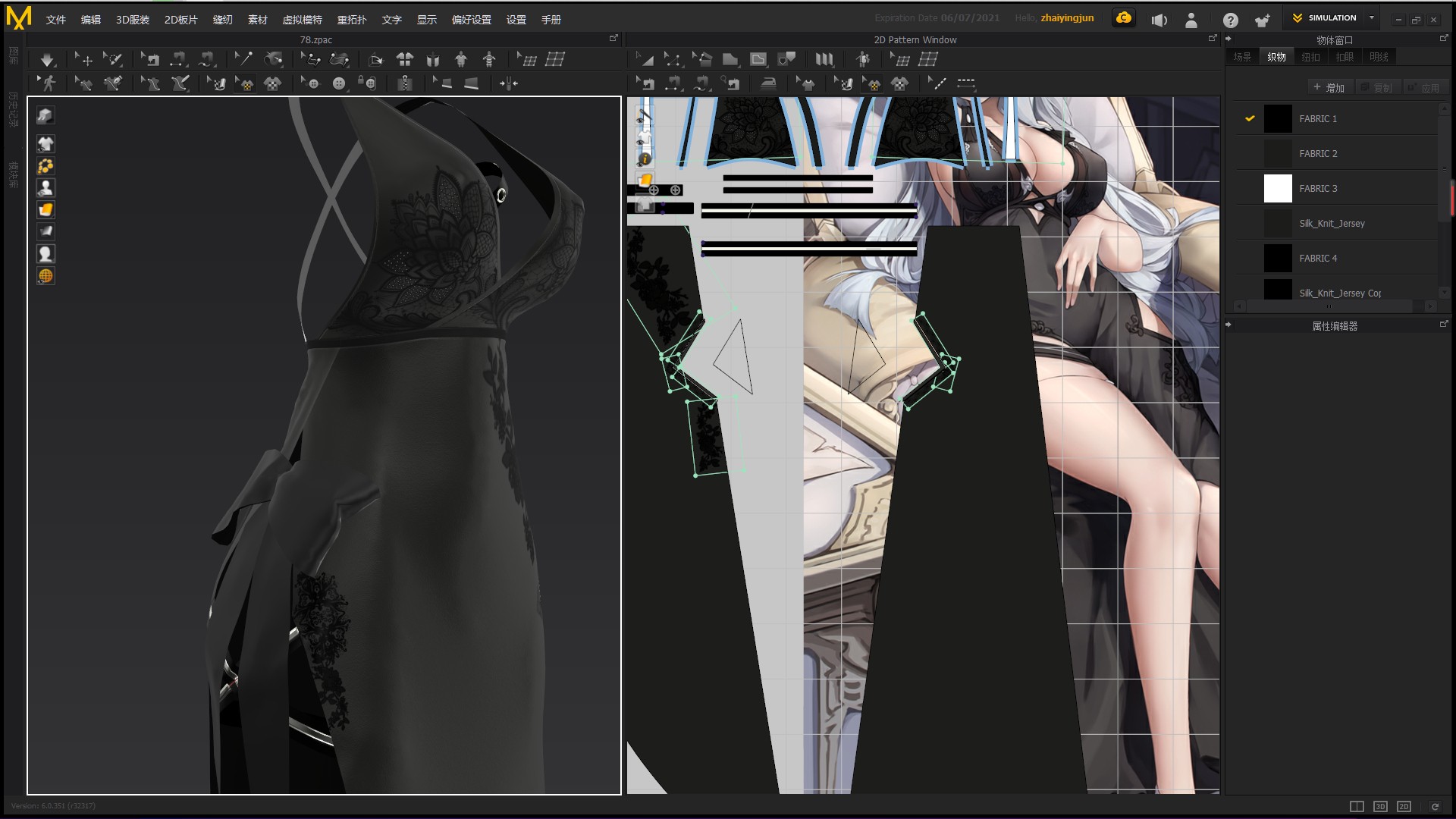The height and width of the screenshot is (819, 1456).
Task: Collapse the 属性编辑器 panel arrow
Action: coord(1228,325)
